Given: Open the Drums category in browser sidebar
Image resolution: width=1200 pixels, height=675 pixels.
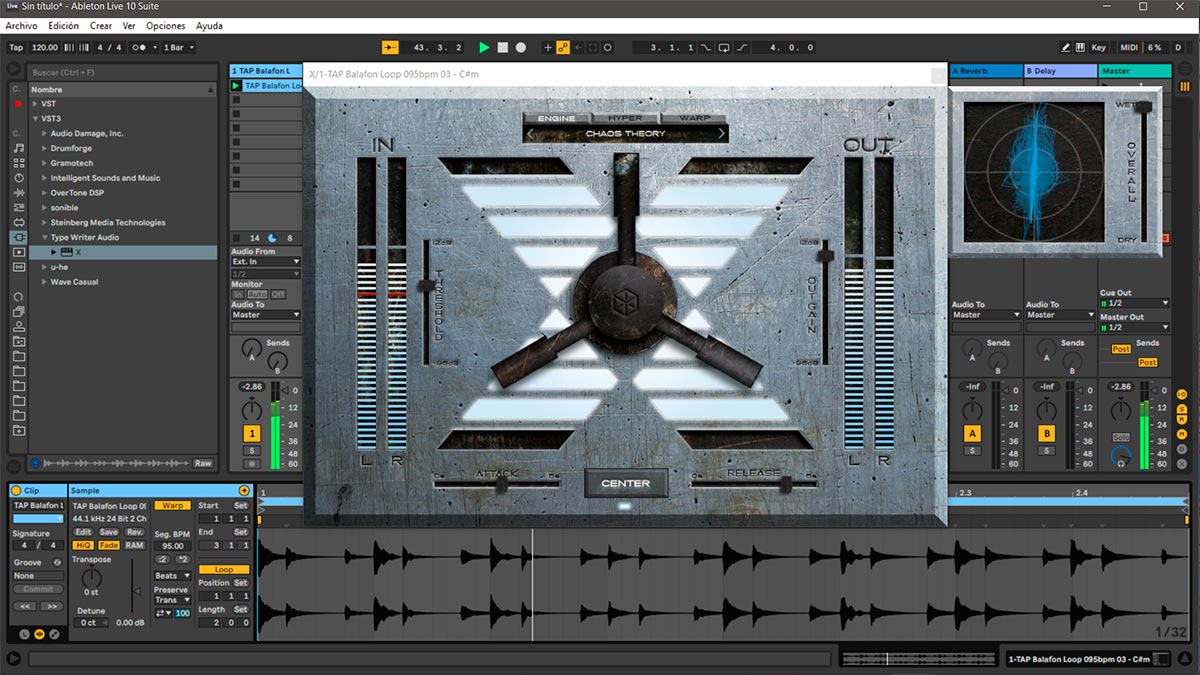Looking at the screenshot, I should pyautogui.click(x=18, y=162).
